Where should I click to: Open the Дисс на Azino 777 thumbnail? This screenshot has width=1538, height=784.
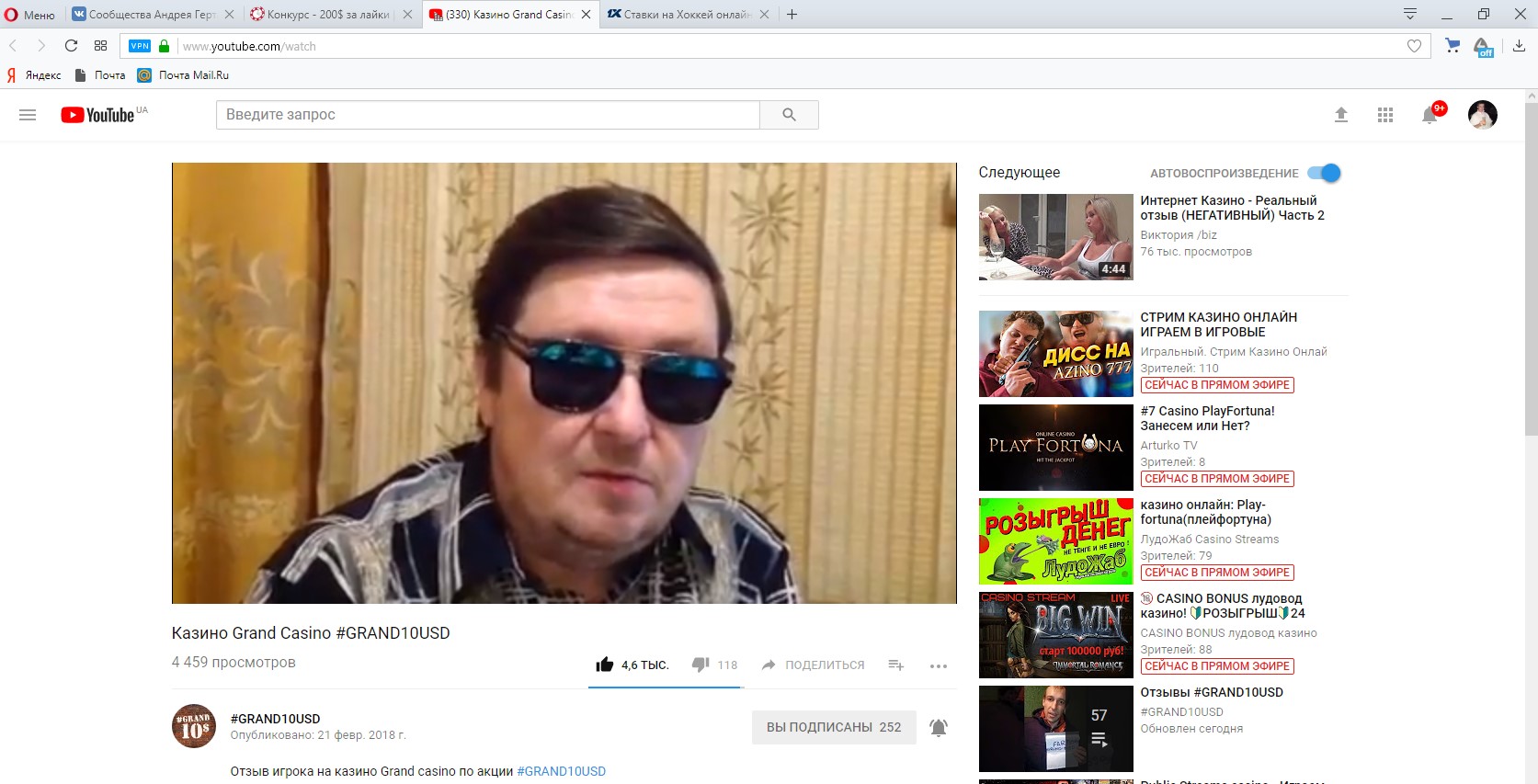tap(1055, 354)
